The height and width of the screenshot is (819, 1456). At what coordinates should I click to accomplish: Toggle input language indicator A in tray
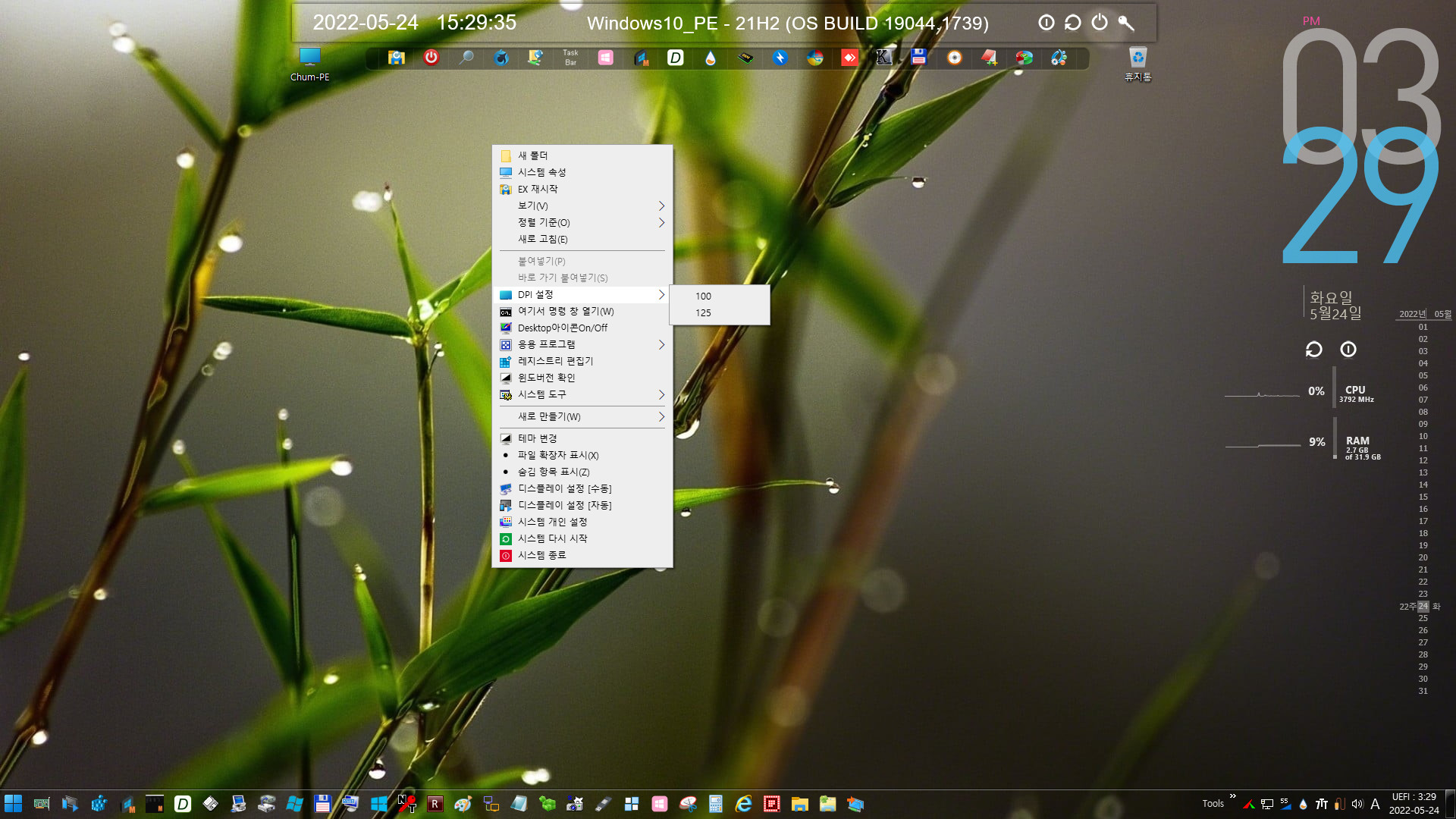(x=1375, y=804)
